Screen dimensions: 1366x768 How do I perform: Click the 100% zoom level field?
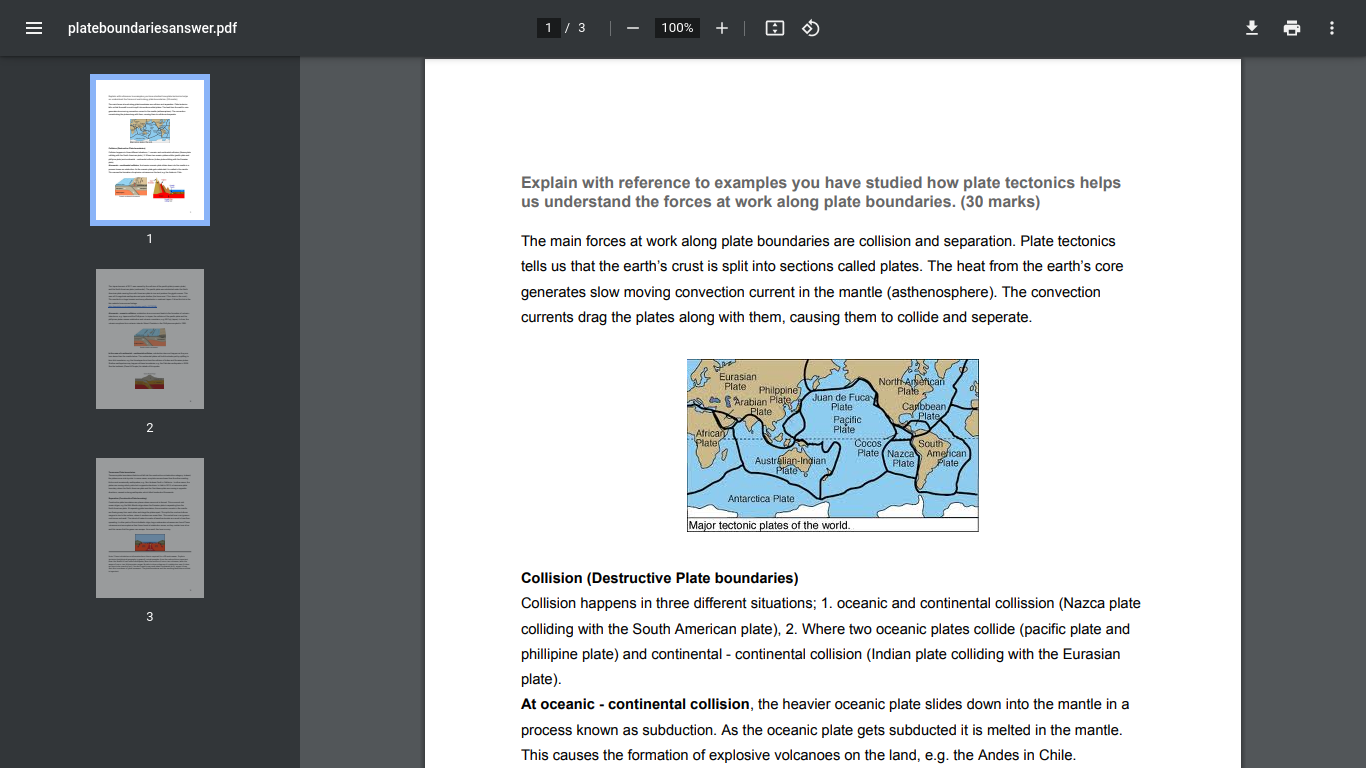pyautogui.click(x=677, y=28)
